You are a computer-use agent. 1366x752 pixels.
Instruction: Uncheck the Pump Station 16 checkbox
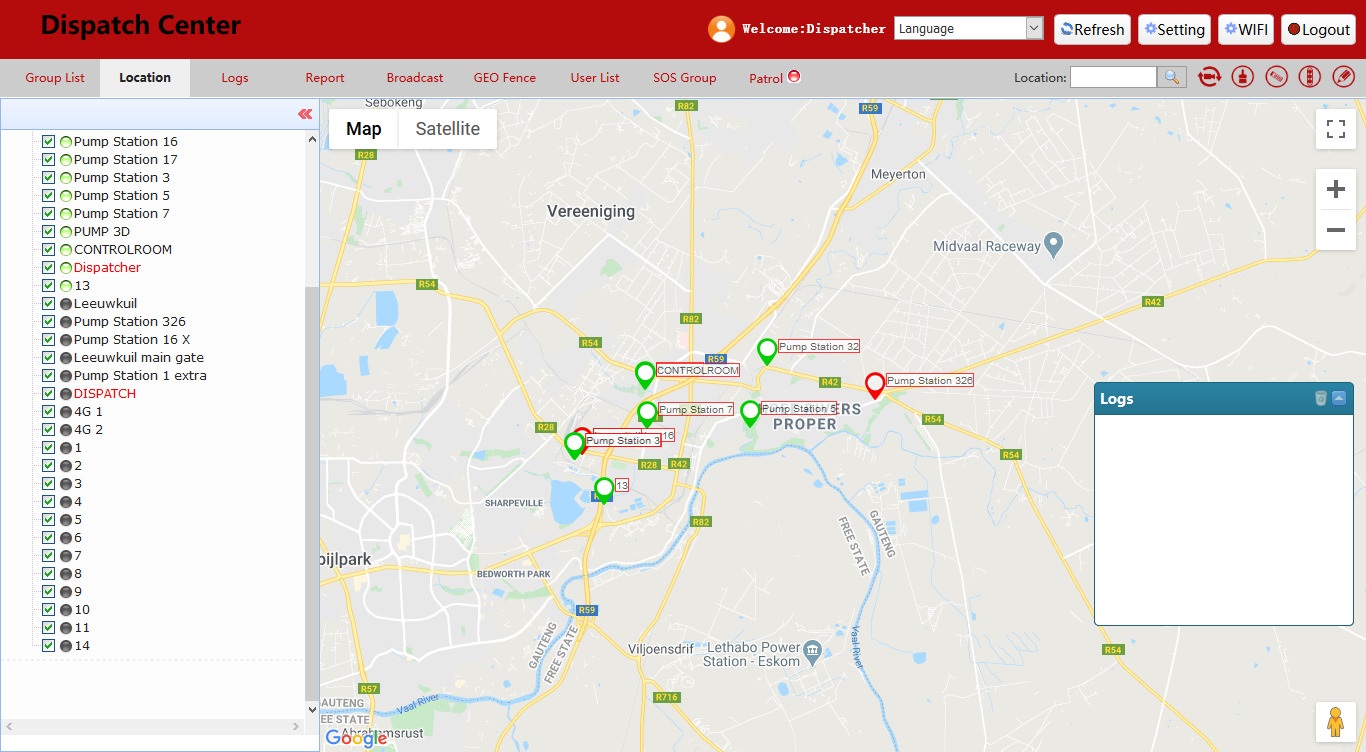point(48,141)
